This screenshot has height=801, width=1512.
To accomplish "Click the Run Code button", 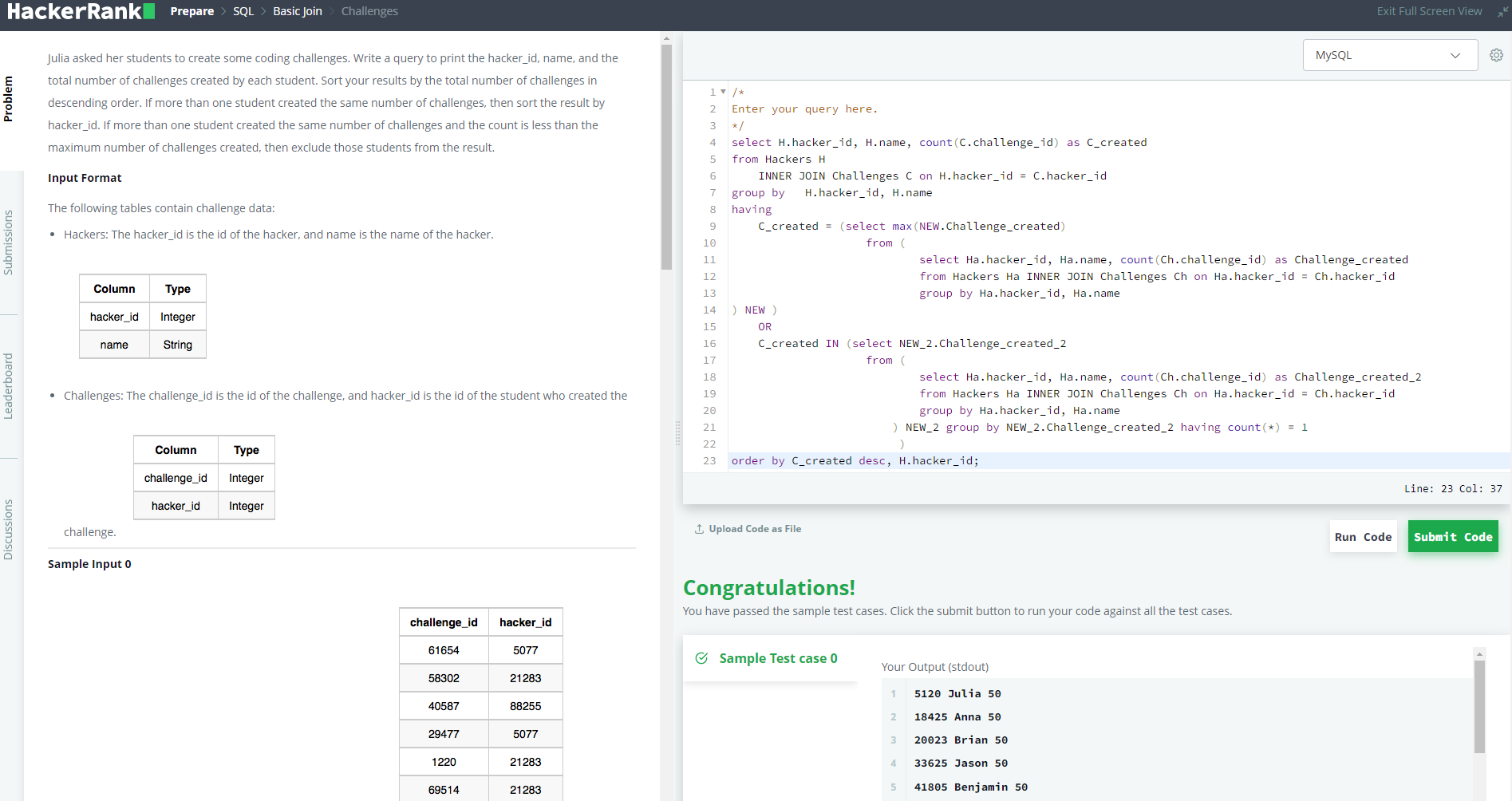I will pos(1363,537).
